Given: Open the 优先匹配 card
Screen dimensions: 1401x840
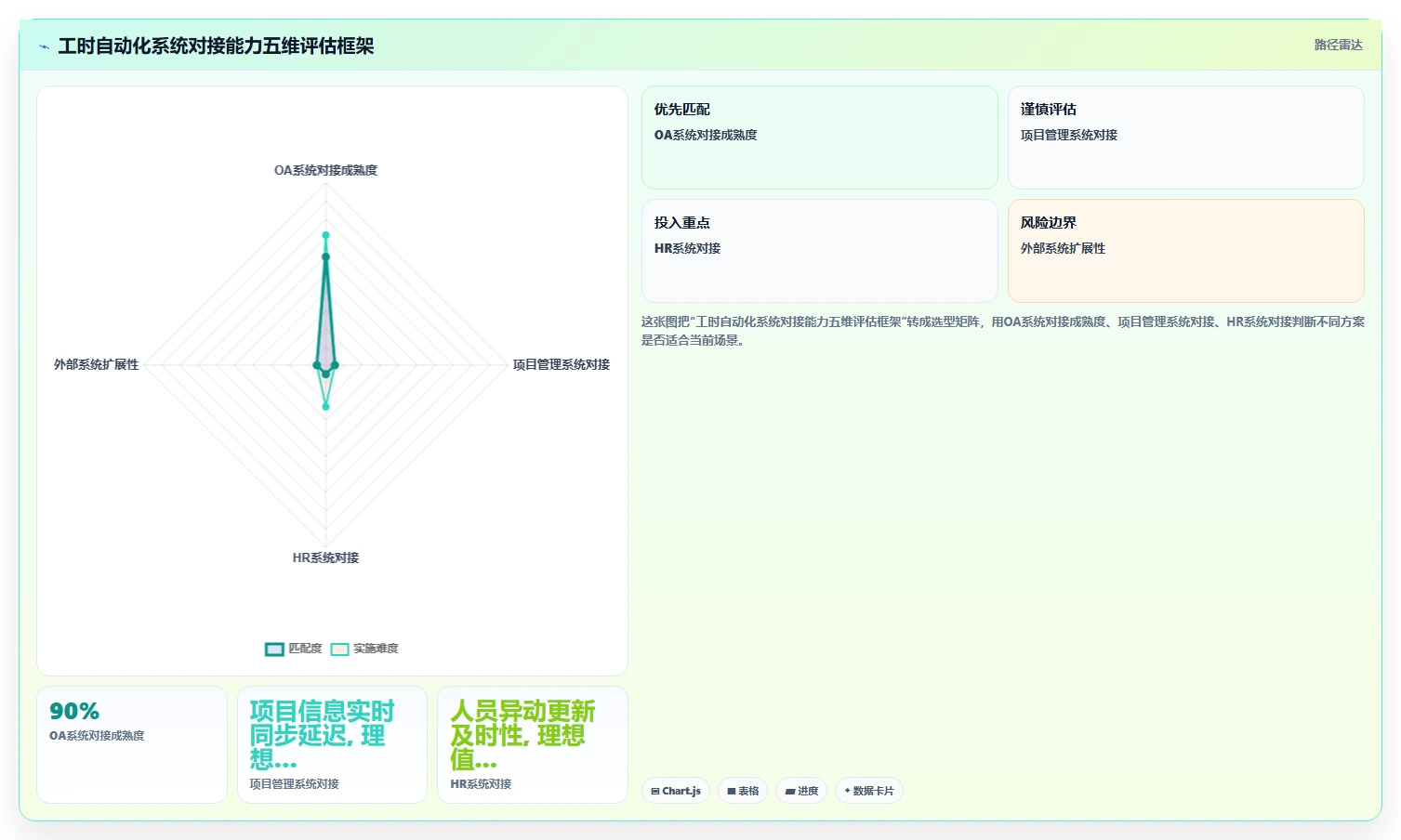Looking at the screenshot, I should point(819,138).
